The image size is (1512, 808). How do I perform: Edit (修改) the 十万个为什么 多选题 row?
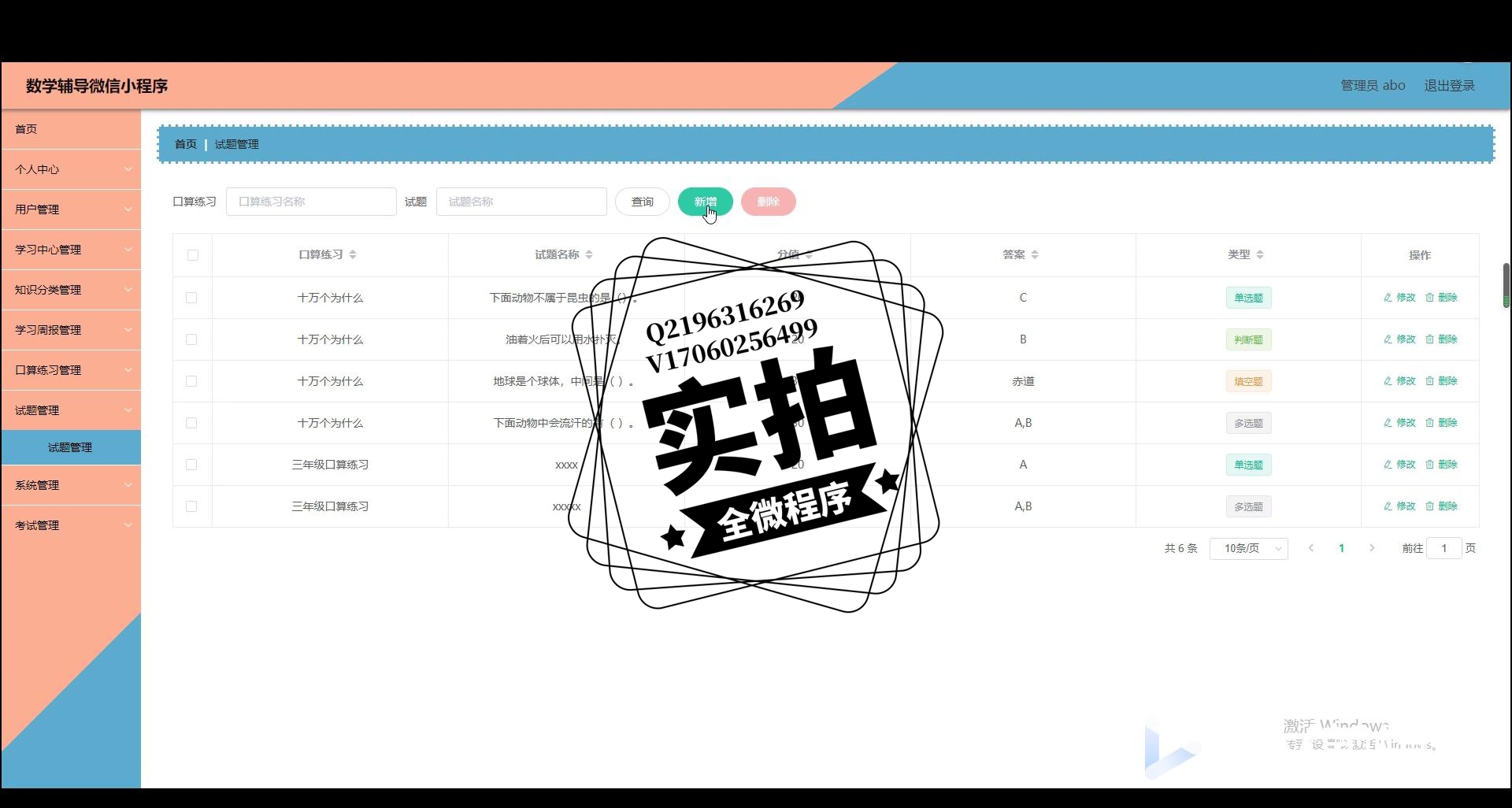click(x=1399, y=423)
